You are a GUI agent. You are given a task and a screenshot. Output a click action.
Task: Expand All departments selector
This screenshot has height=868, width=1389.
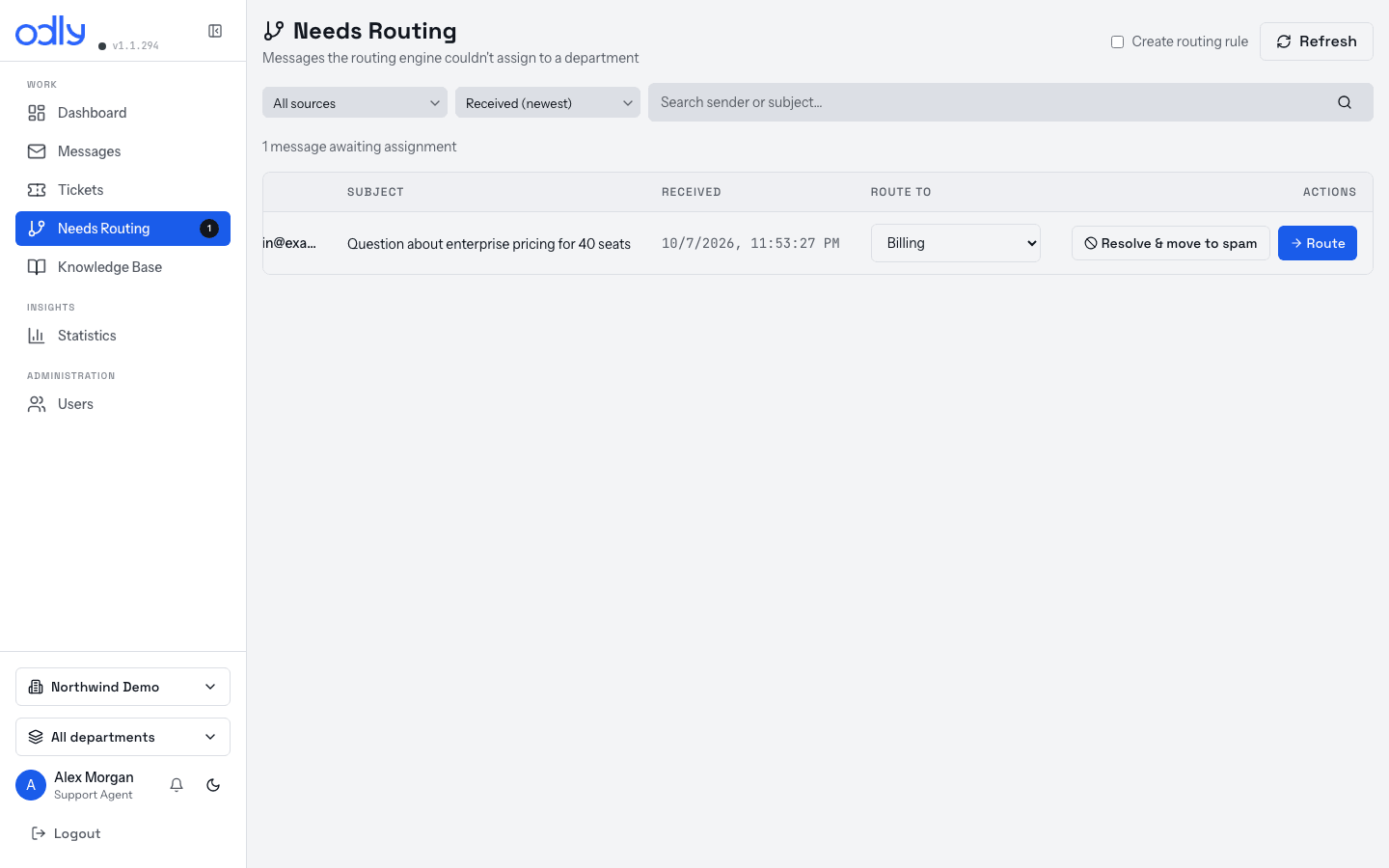(x=123, y=737)
